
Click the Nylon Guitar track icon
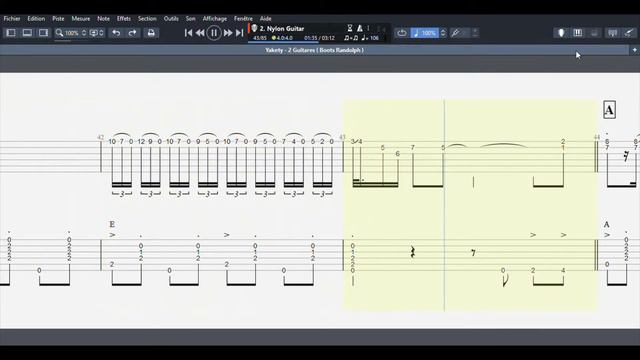[x=254, y=29]
